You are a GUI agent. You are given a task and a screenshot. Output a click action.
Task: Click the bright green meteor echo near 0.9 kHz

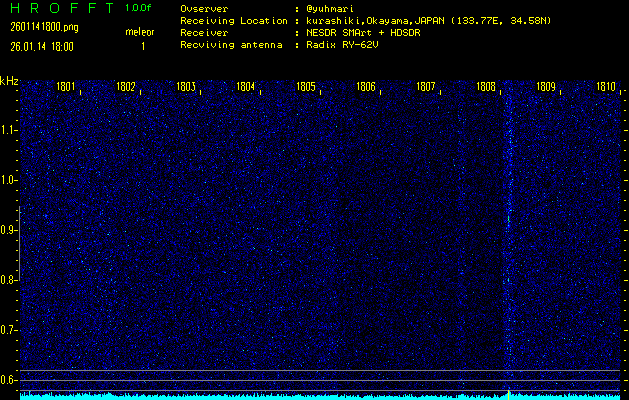[x=509, y=219]
